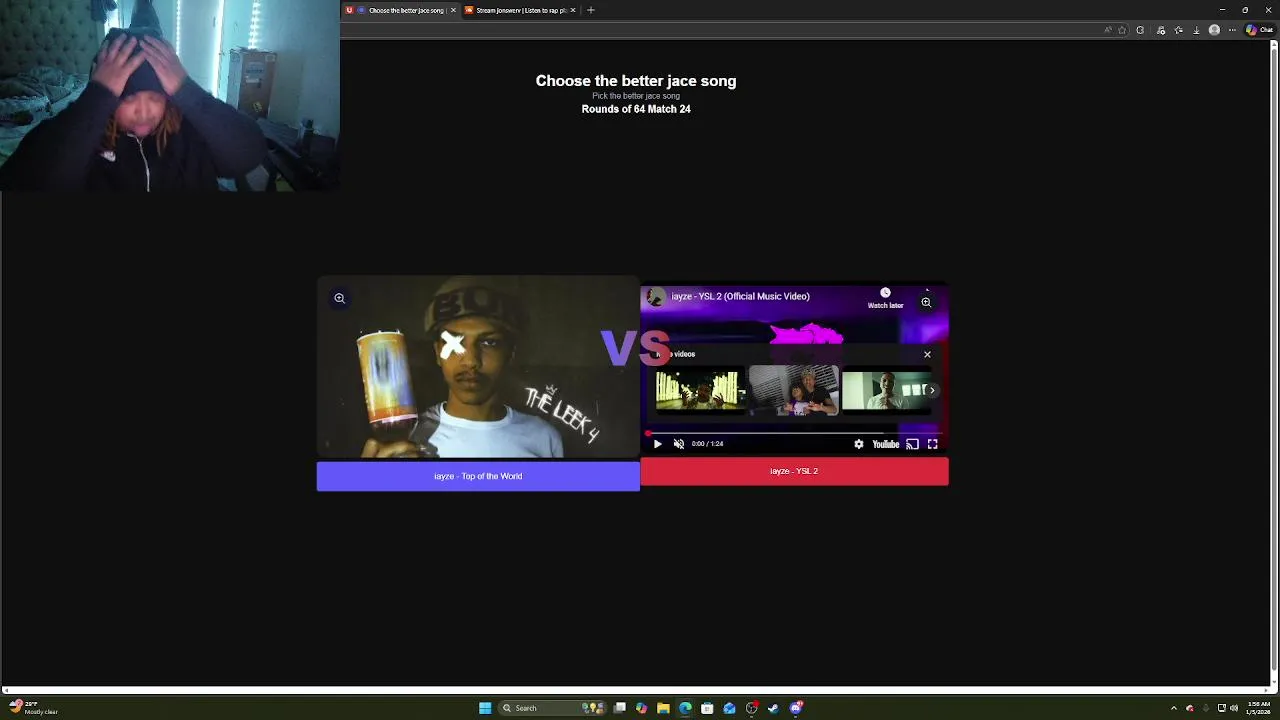
Task: Click the YouTube logo in player
Action: coord(886,444)
